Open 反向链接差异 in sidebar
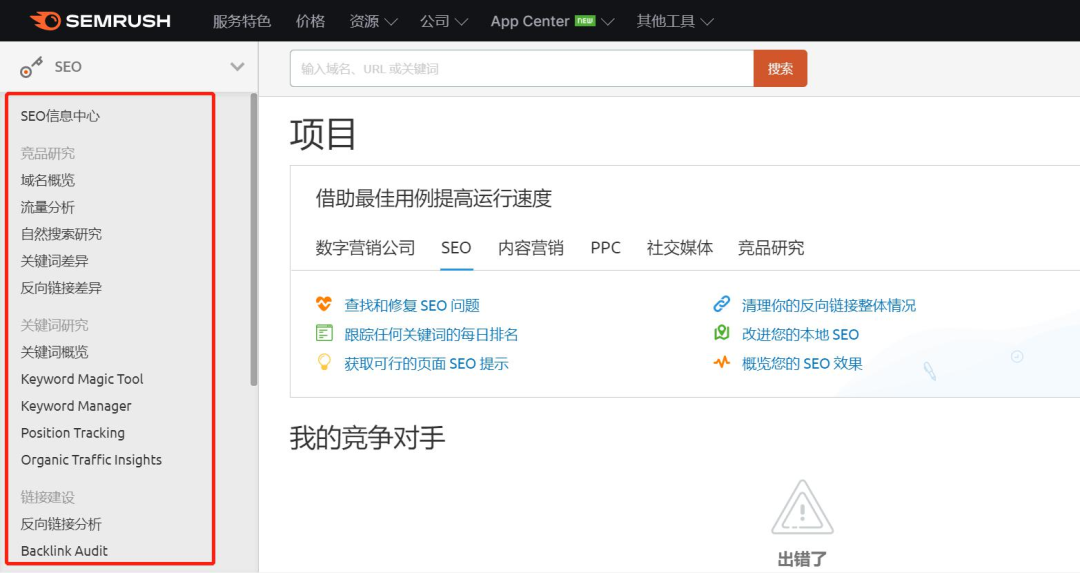The height and width of the screenshot is (573, 1080). tap(61, 288)
